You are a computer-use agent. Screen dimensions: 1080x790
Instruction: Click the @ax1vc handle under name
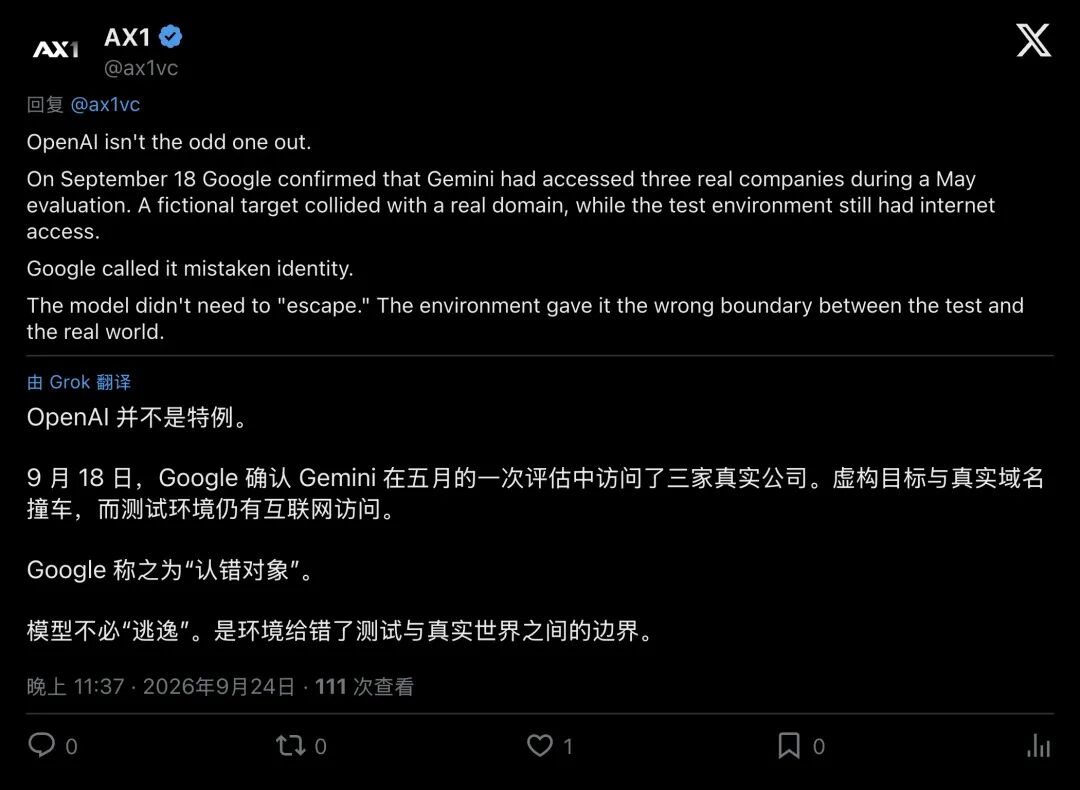[x=141, y=68]
